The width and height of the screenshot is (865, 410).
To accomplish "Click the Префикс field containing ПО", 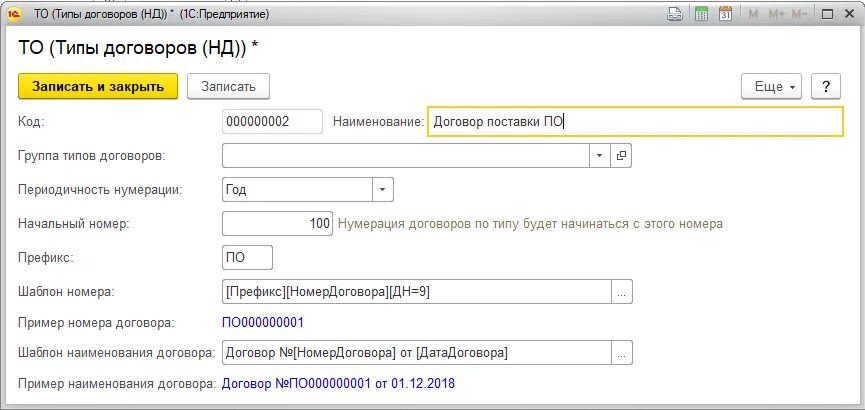I will (x=247, y=258).
